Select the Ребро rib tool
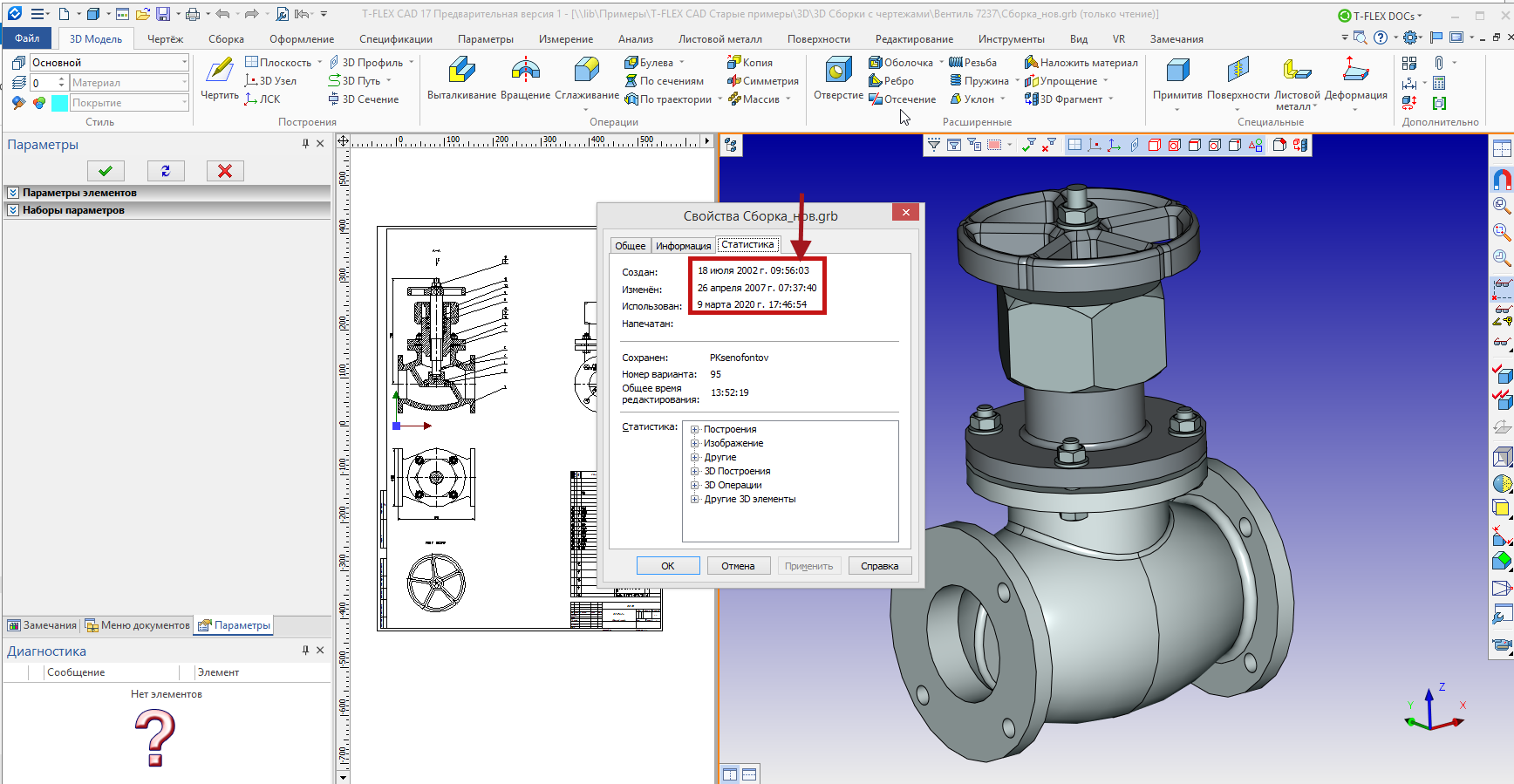 pos(891,81)
